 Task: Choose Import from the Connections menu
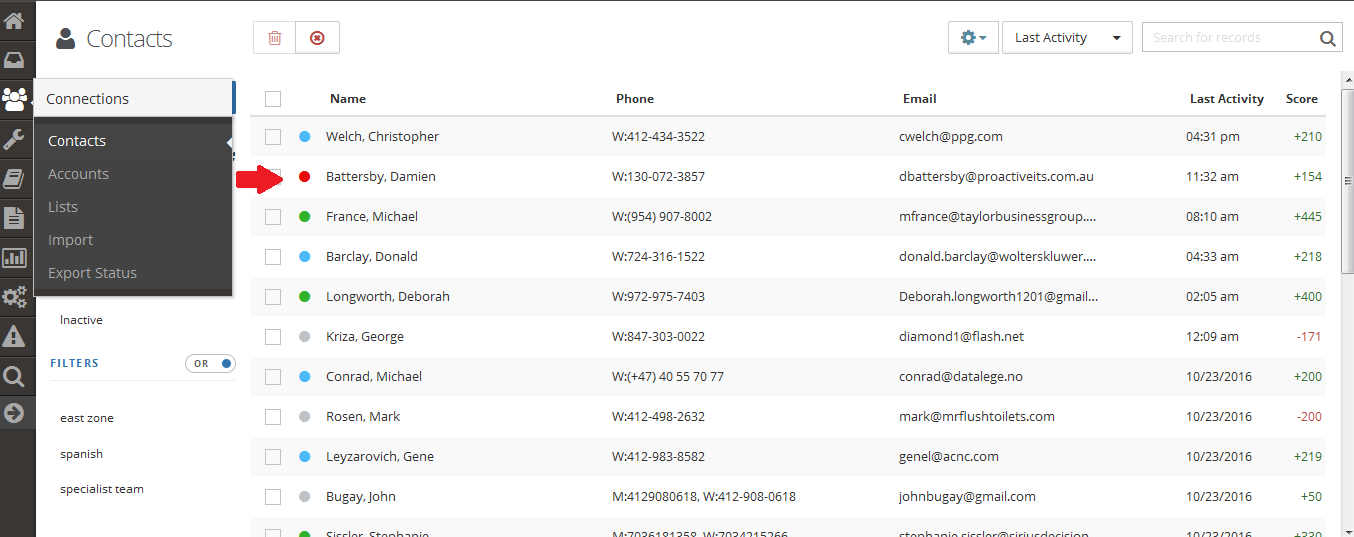70,240
